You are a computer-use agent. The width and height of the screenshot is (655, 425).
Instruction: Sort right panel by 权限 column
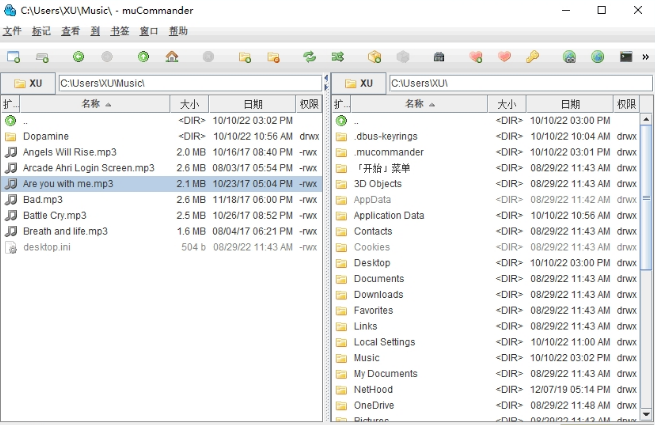click(x=626, y=104)
